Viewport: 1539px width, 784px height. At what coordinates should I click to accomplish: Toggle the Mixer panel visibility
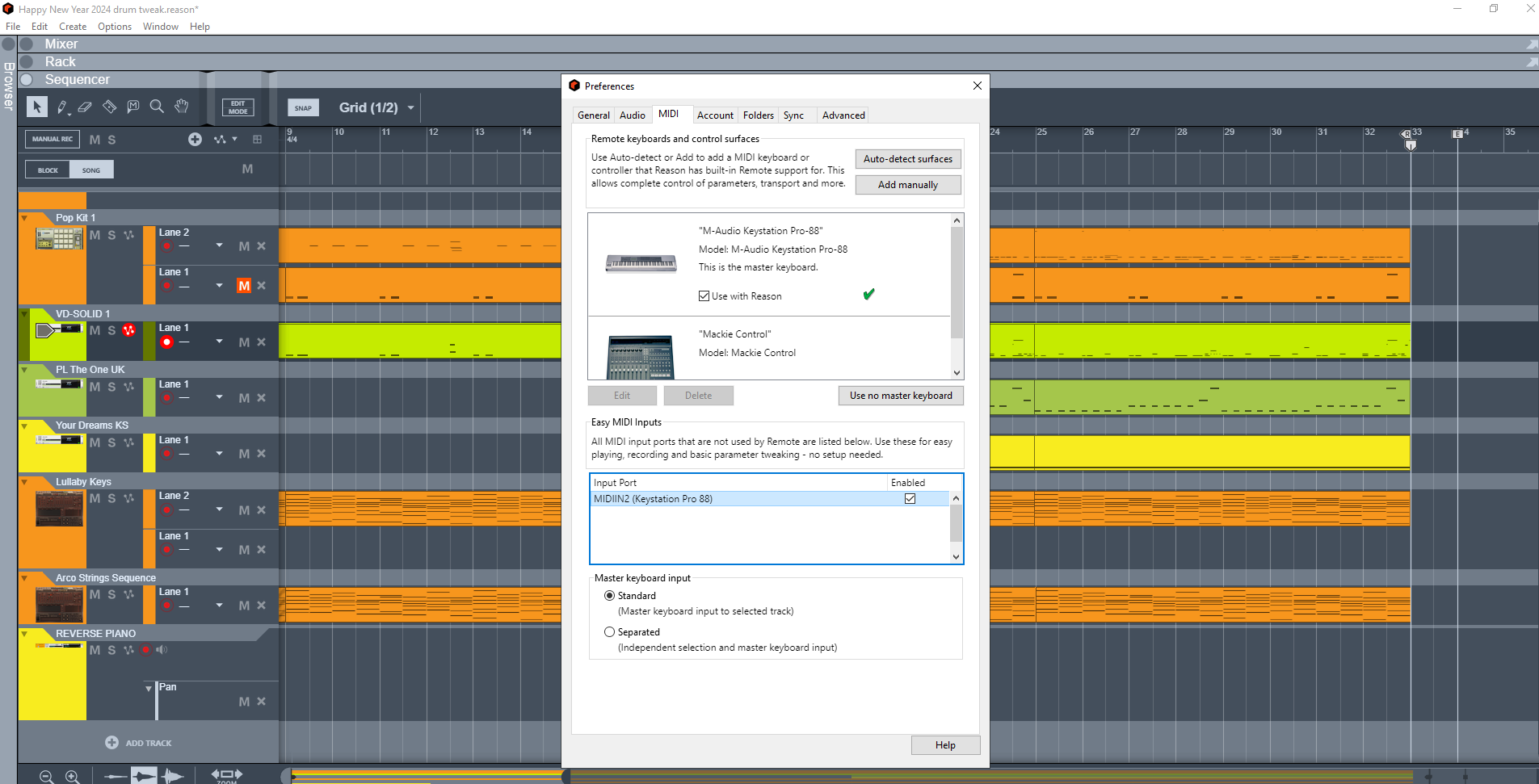click(27, 44)
